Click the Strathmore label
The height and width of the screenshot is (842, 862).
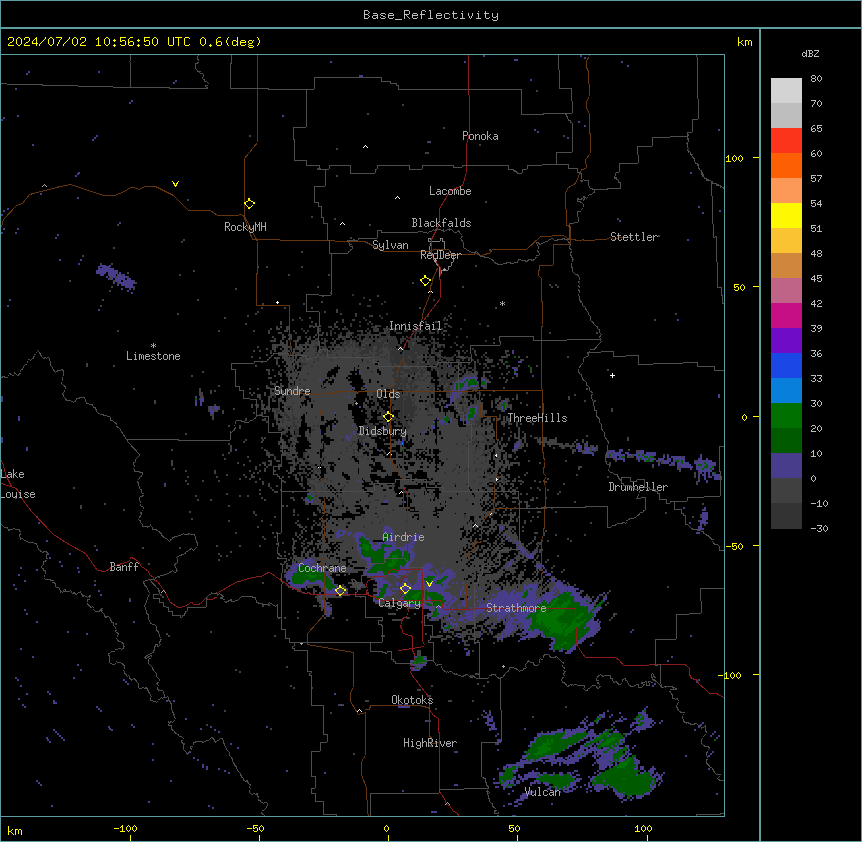[x=516, y=608]
